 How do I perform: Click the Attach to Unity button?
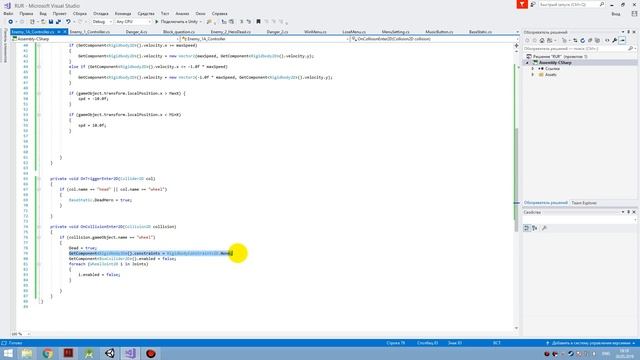click(x=178, y=22)
